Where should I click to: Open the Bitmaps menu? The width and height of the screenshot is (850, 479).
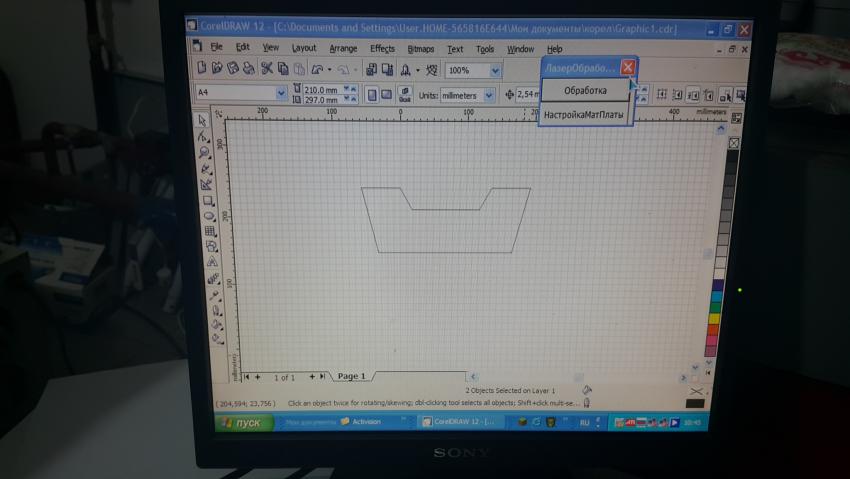[421, 48]
